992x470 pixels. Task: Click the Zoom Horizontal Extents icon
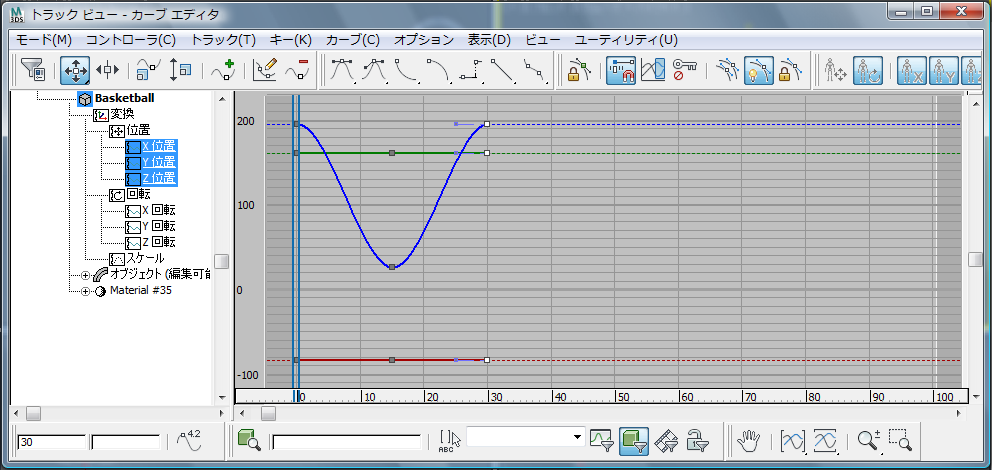click(x=793, y=440)
